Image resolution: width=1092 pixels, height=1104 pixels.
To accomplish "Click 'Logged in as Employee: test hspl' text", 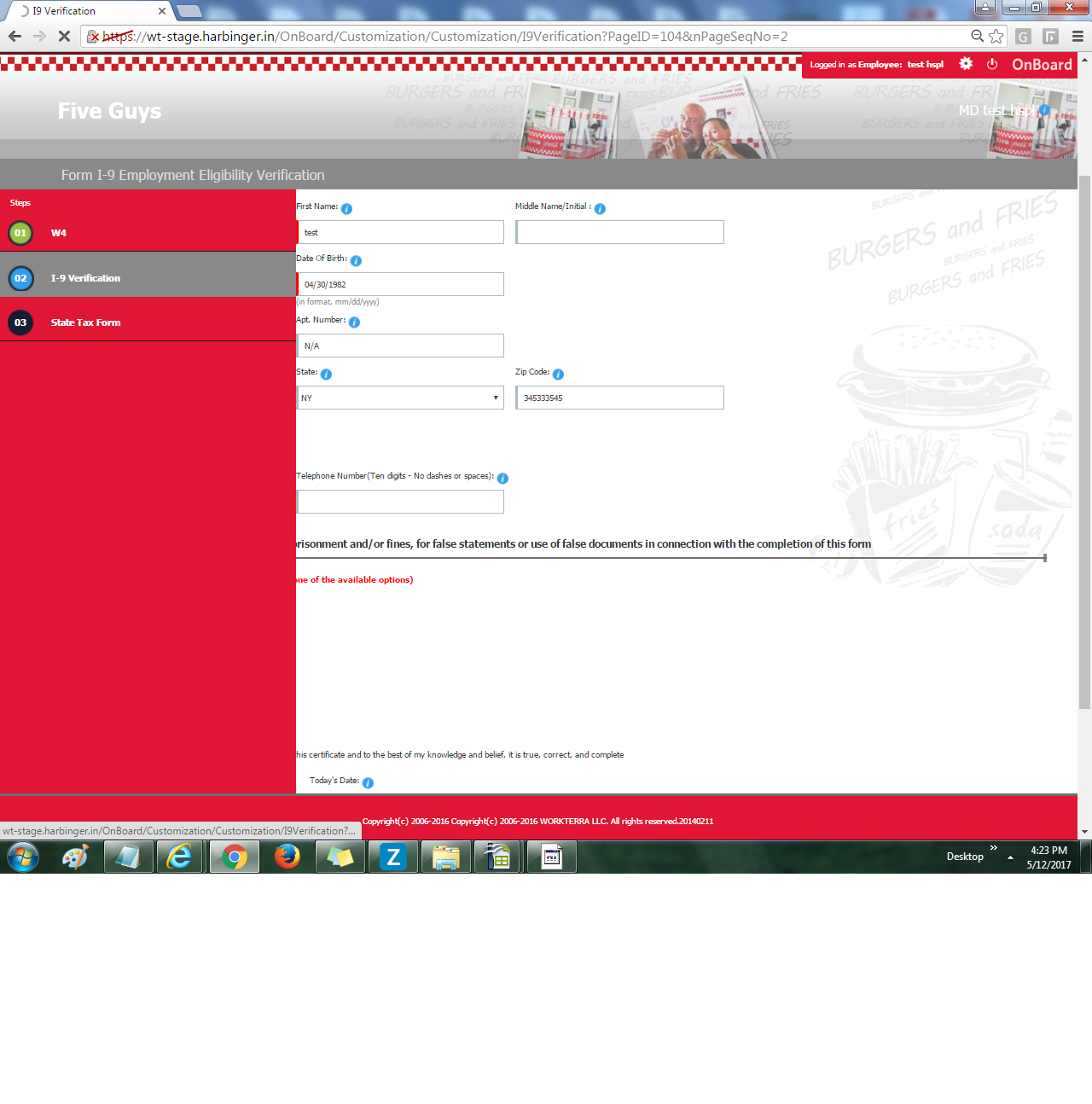I will tap(876, 64).
